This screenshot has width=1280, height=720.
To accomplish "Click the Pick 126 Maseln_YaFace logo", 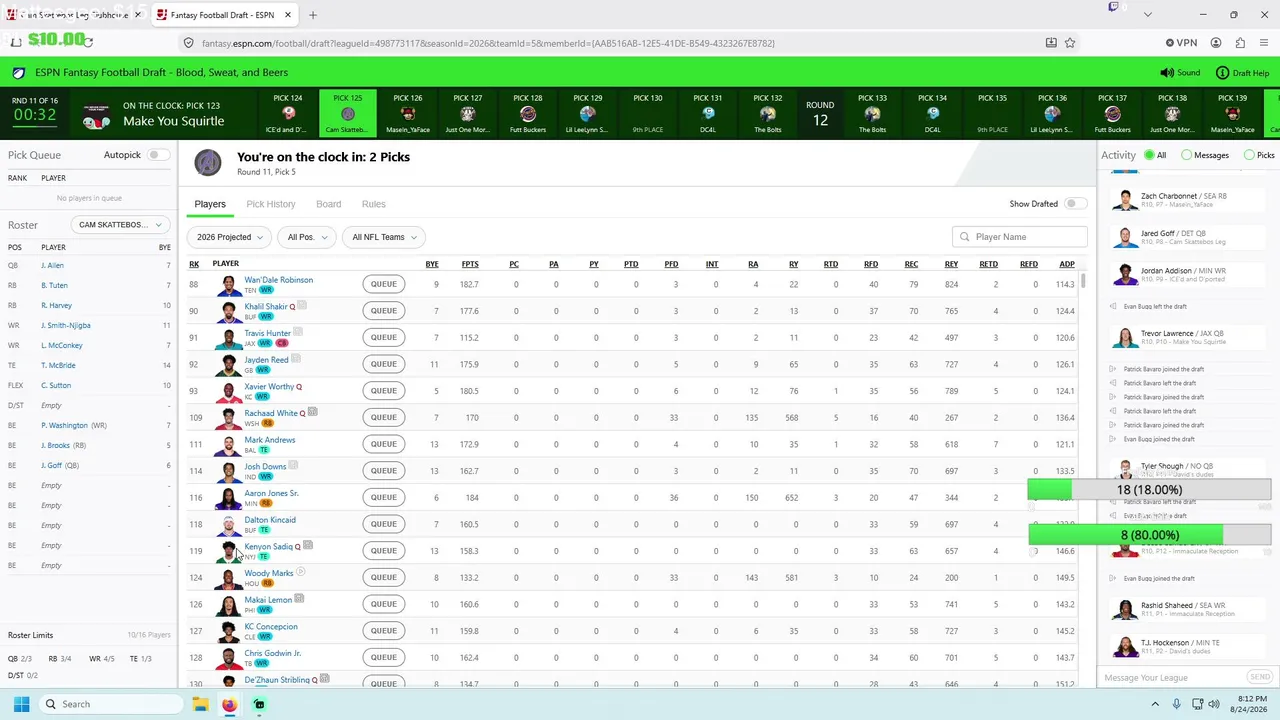I will point(408,114).
